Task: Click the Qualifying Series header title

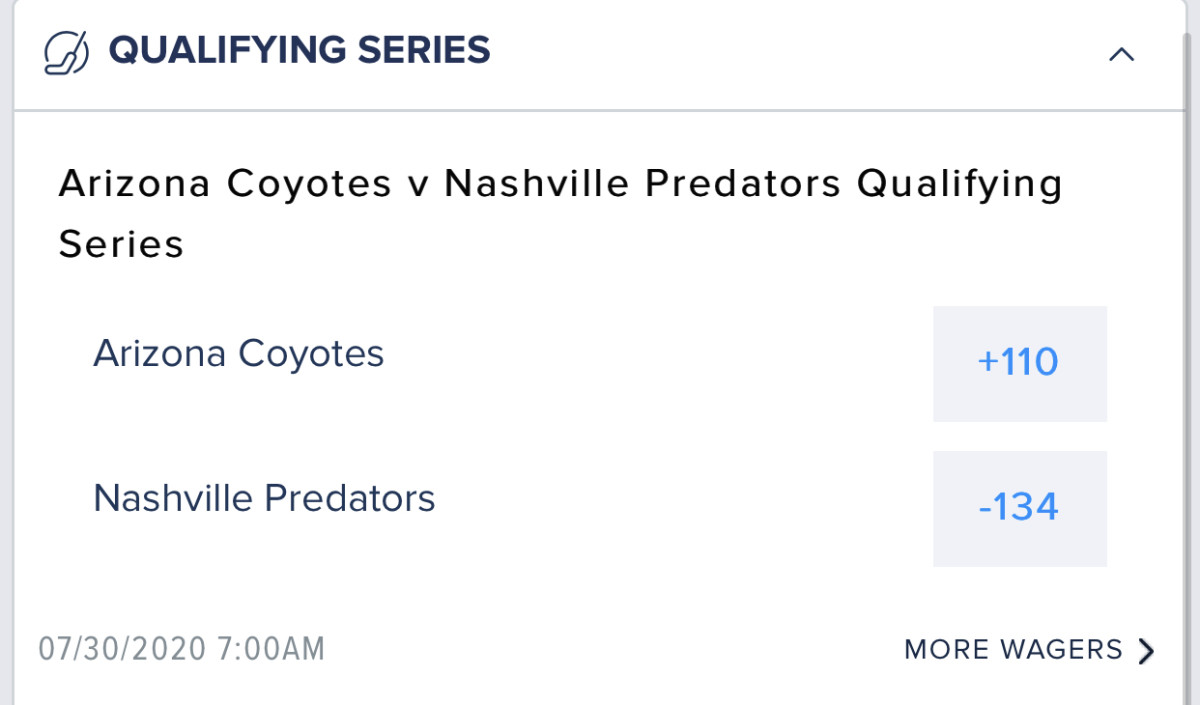Action: (299, 50)
